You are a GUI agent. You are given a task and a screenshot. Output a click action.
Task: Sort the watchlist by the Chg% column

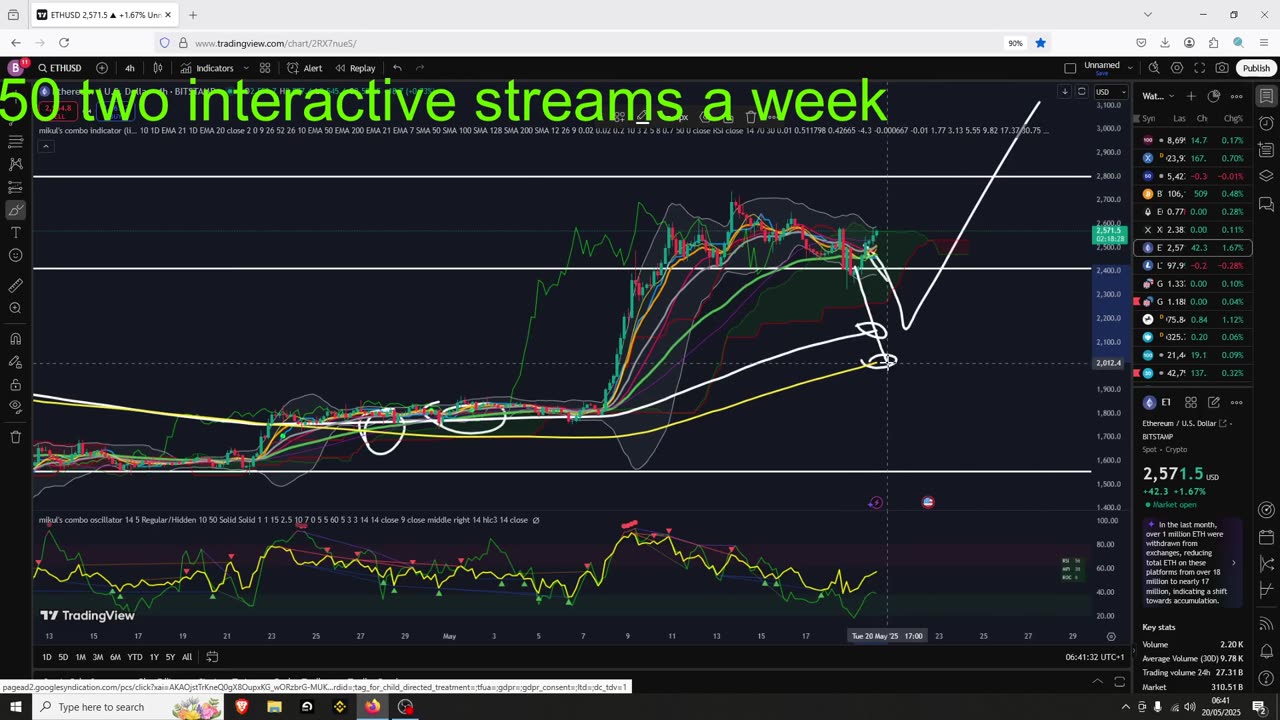click(x=1233, y=118)
